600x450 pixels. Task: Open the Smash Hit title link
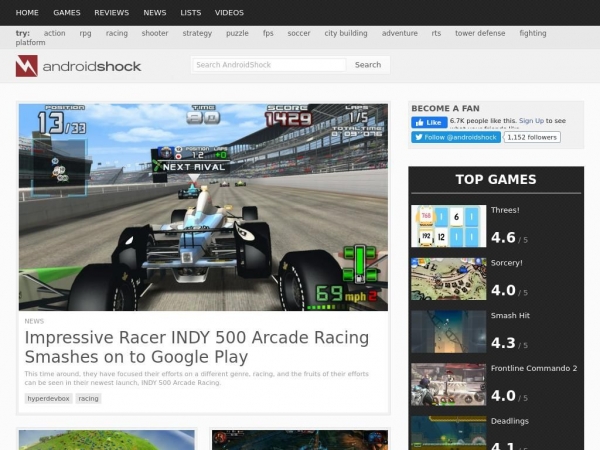pyautogui.click(x=510, y=316)
